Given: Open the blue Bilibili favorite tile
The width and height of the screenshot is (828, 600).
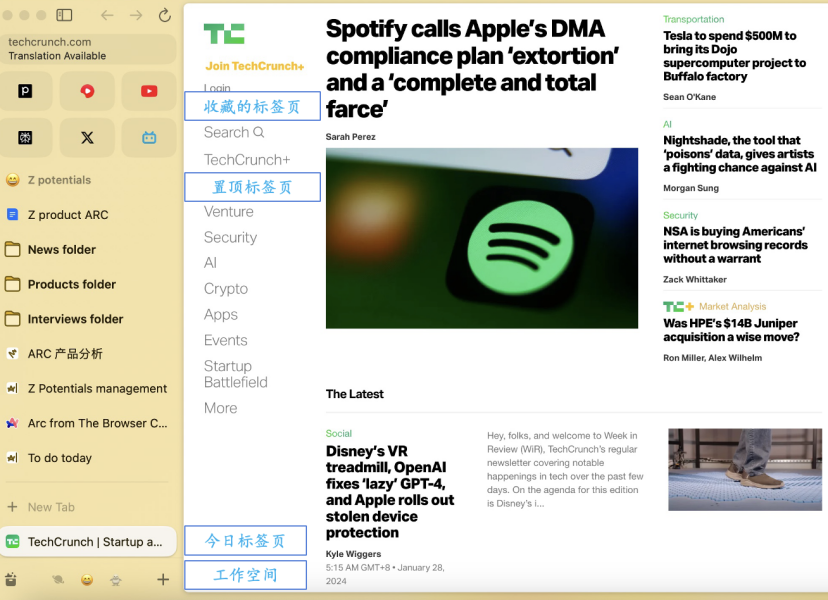Looking at the screenshot, I should click(149, 138).
